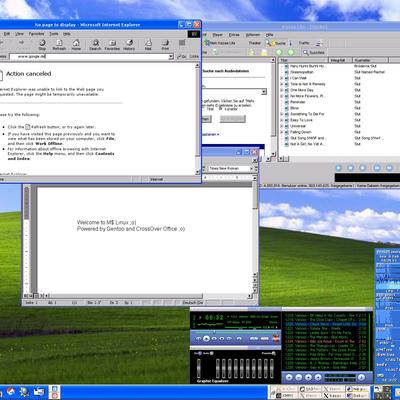Hit the Refresh icon in Internet Explorer toolbar
This screenshot has width=400, height=400.
coord(59,45)
